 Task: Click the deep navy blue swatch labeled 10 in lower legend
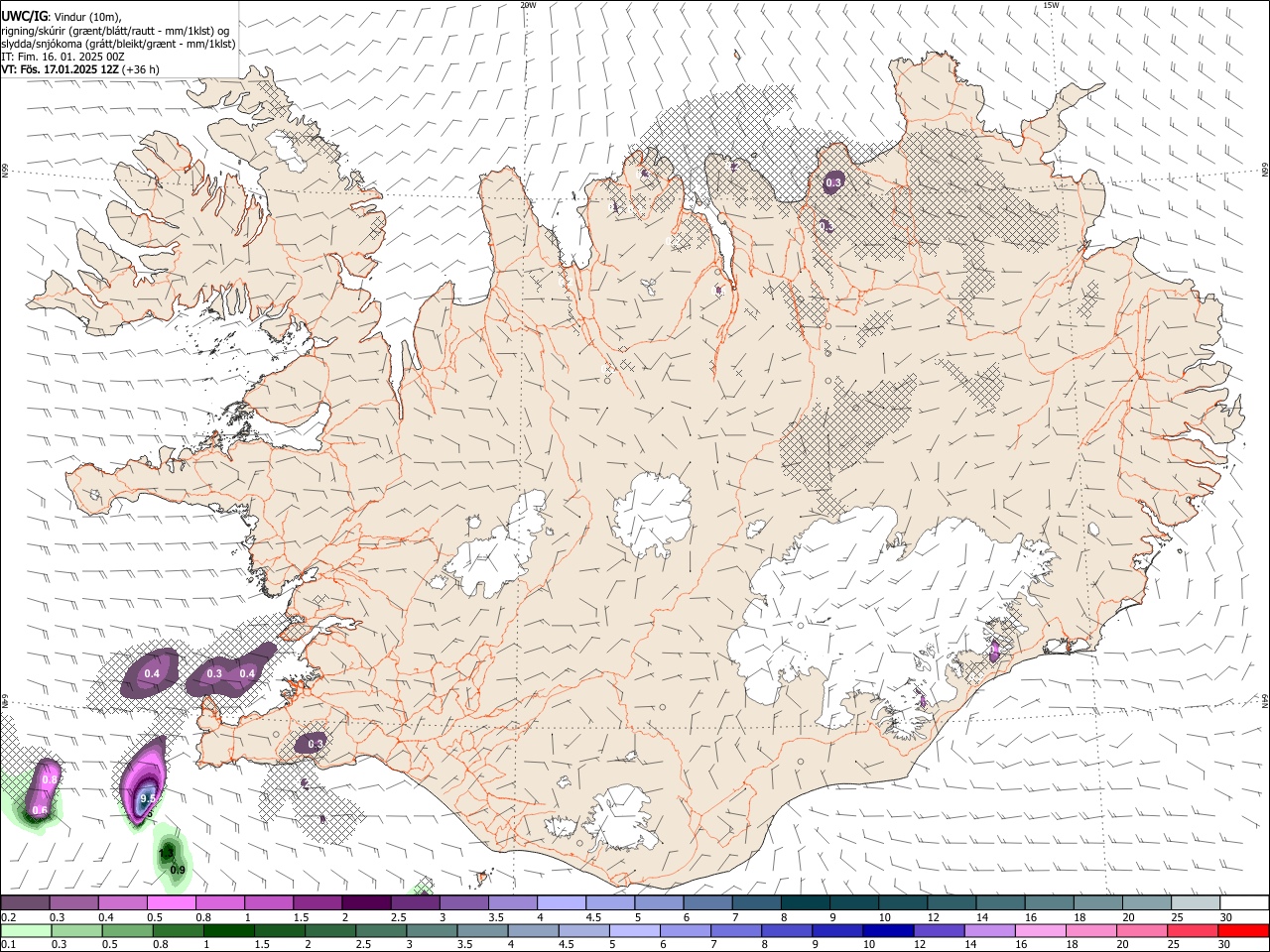(886, 930)
